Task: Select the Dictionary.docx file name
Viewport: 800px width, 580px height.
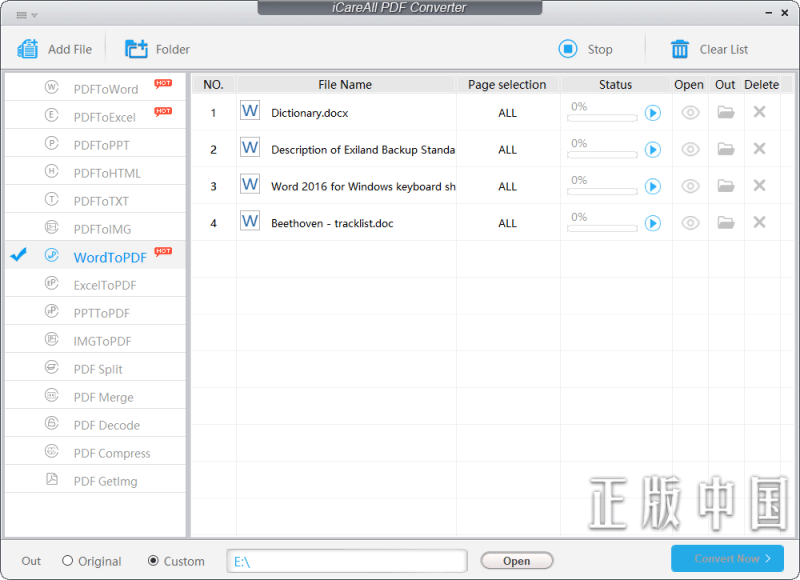Action: [309, 113]
